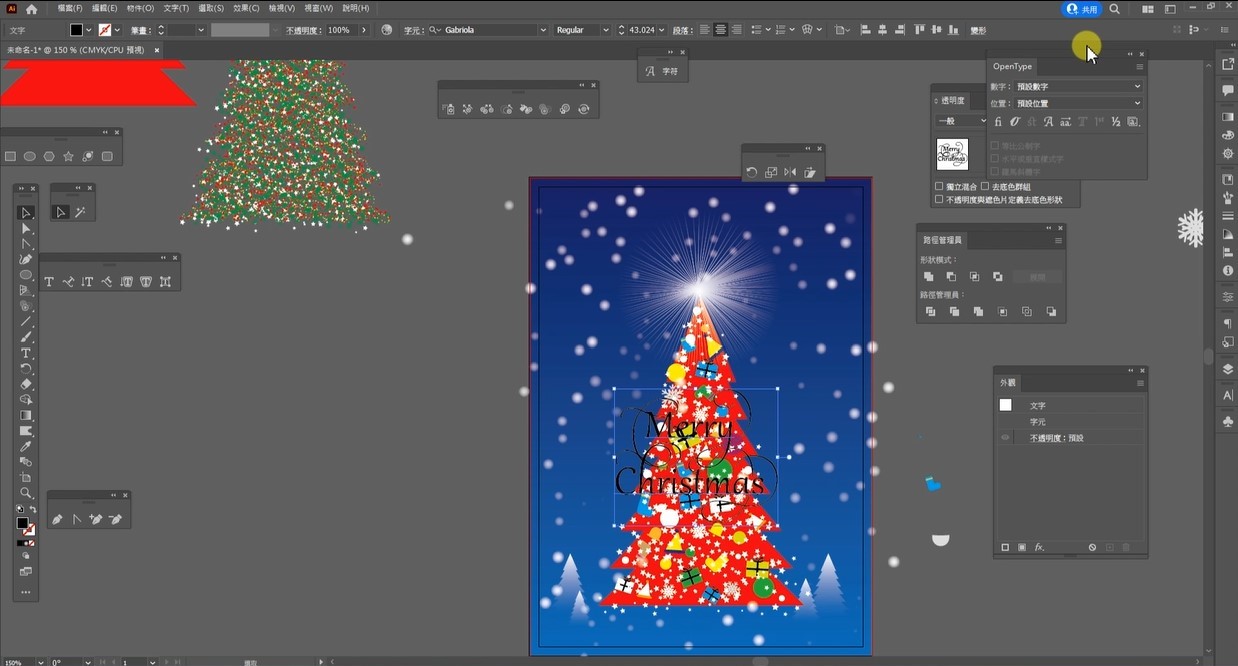Viewport: 1238px width, 666px height.
Task: Enable the 獨立混合 checkbox
Action: point(939,187)
